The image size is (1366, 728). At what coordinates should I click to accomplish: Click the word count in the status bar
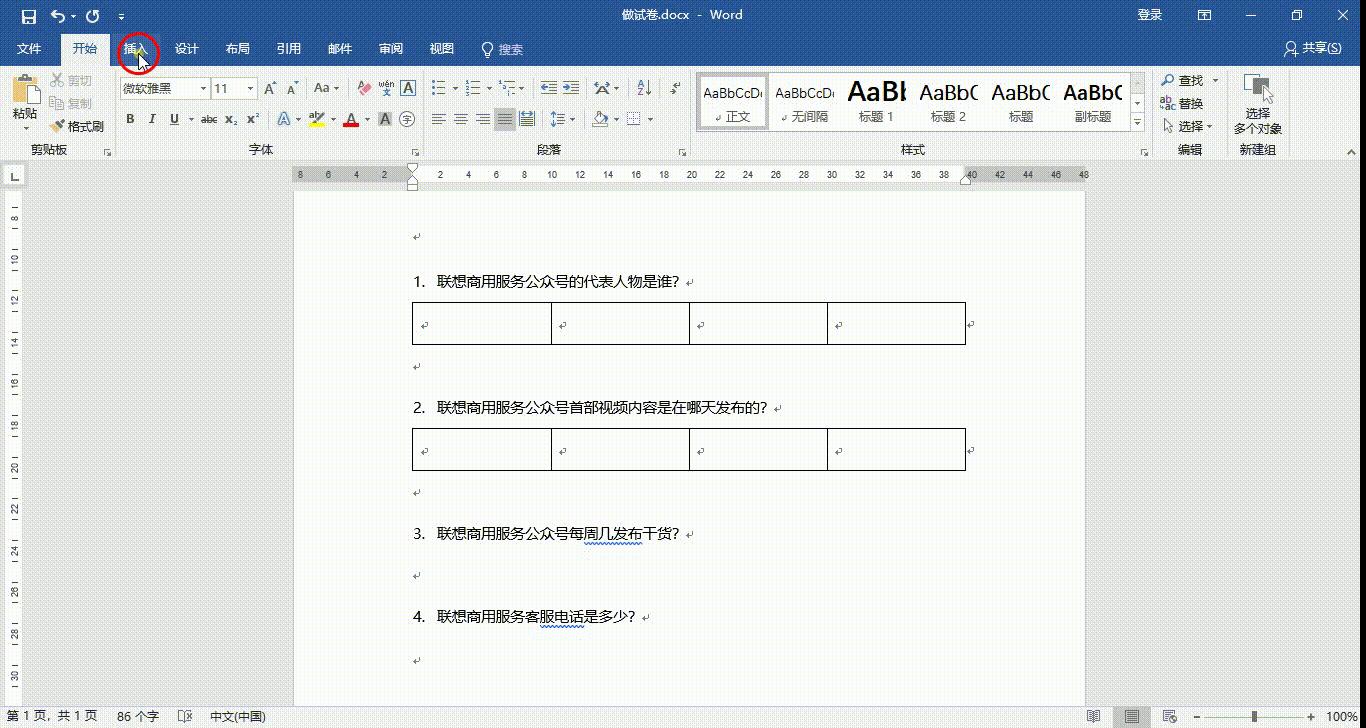[x=136, y=716]
